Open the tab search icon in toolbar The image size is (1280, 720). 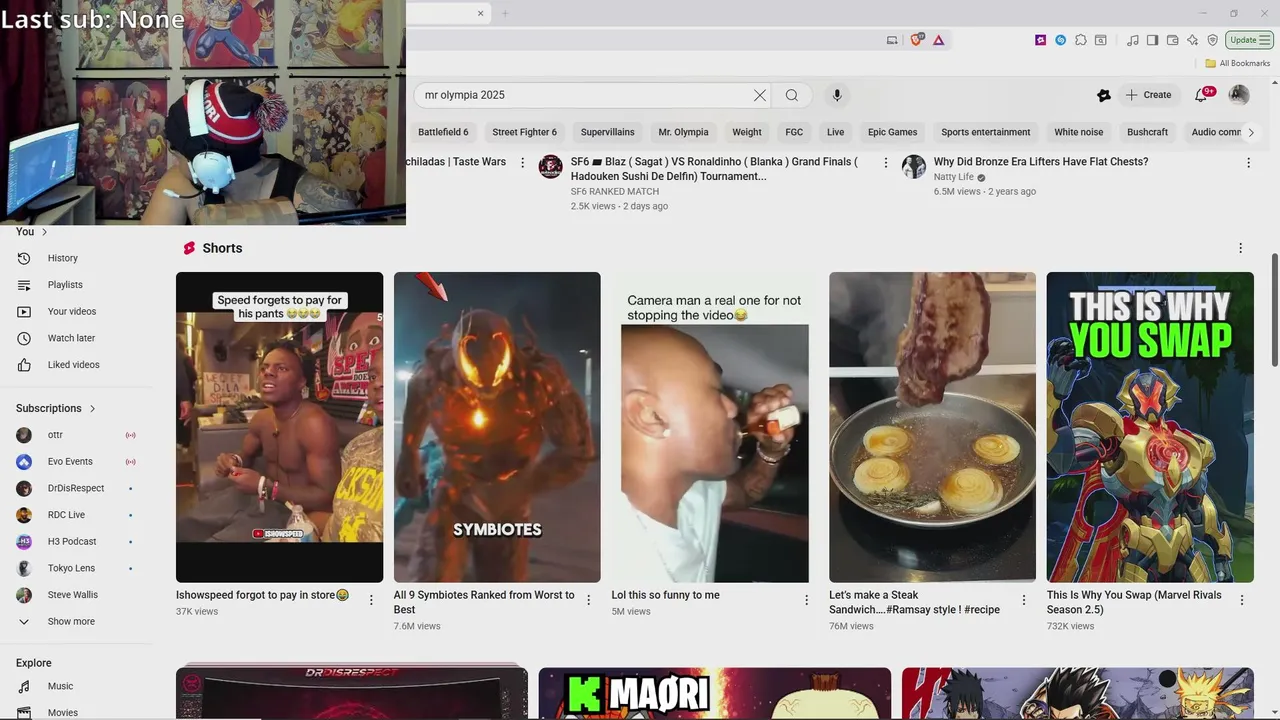(1101, 40)
